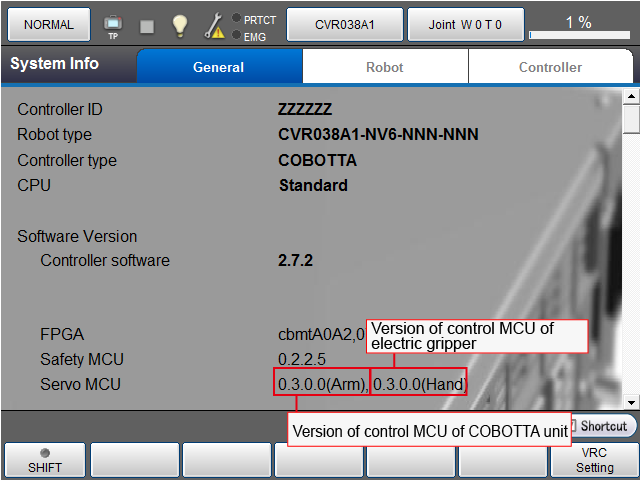This screenshot has width=640, height=480.
Task: Click the wrench warning maintenance icon
Action: tap(214, 26)
